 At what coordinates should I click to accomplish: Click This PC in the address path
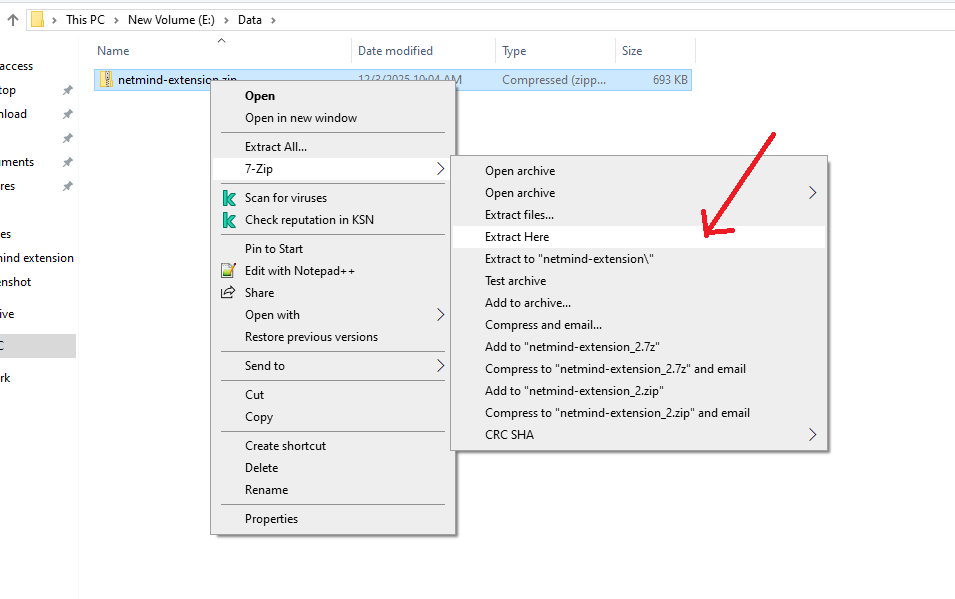85,20
